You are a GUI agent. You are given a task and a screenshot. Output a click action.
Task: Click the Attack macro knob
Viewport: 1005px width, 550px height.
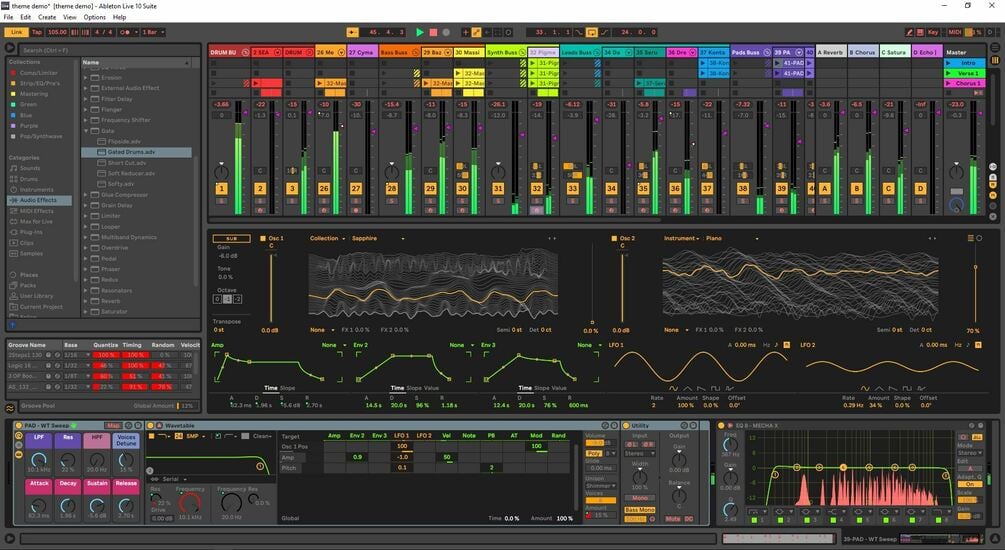(38, 506)
